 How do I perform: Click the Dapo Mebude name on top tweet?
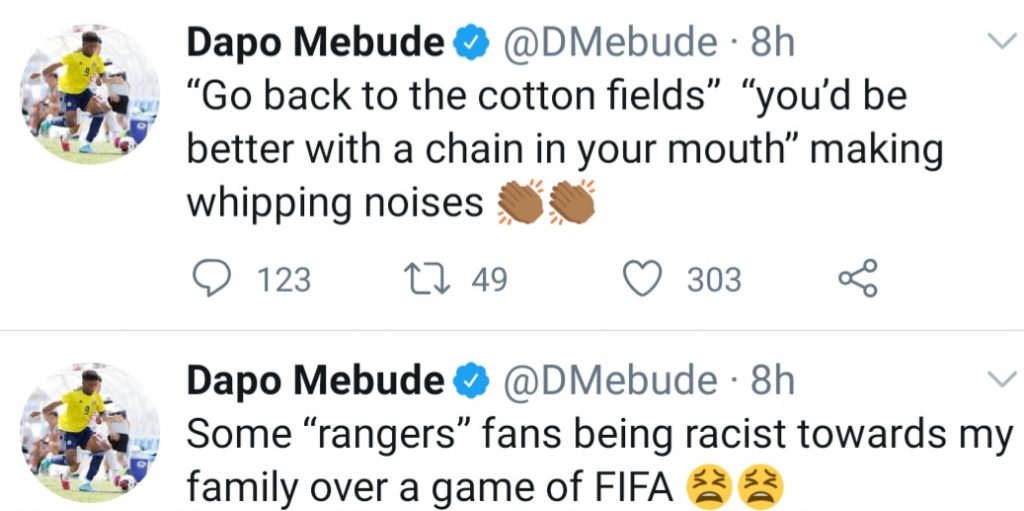316,42
